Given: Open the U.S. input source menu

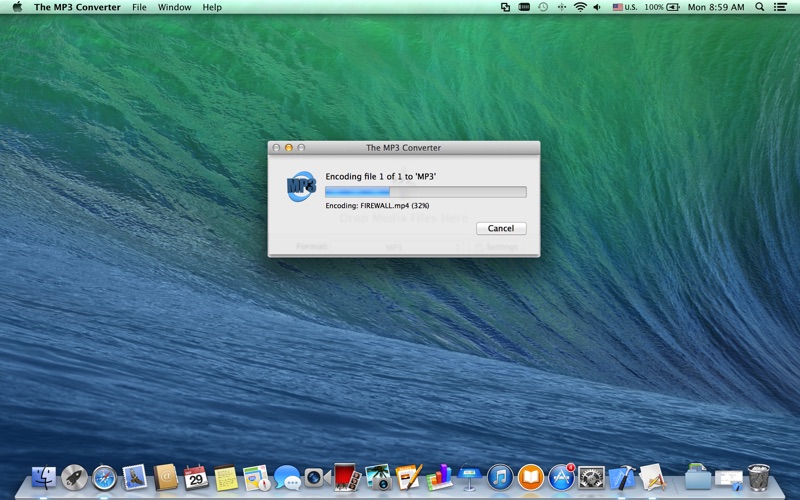Looking at the screenshot, I should point(625,7).
